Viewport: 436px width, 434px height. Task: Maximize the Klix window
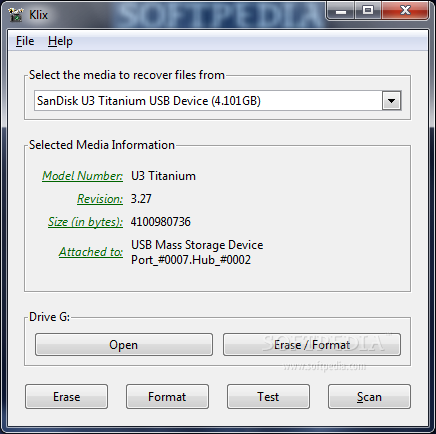(368, 11)
